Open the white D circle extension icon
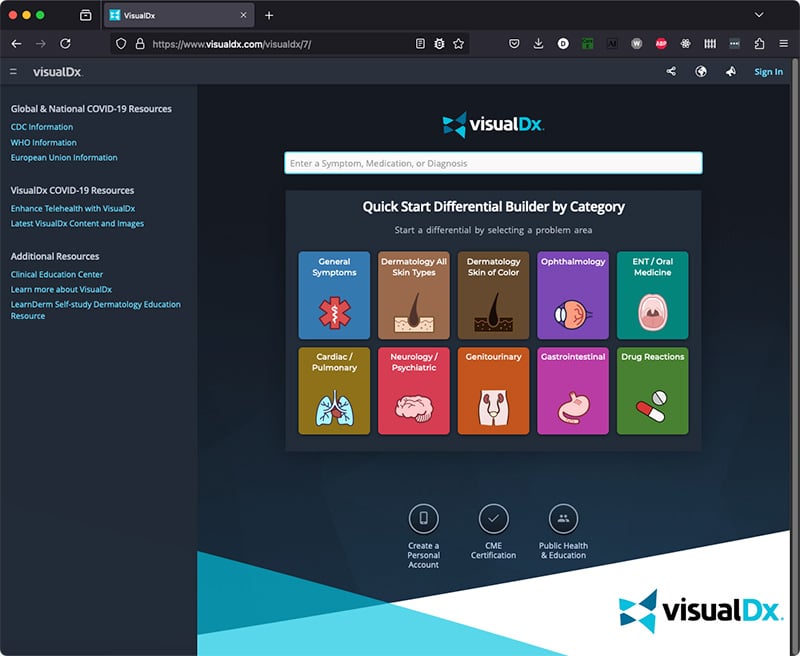This screenshot has width=800, height=656. tap(563, 44)
